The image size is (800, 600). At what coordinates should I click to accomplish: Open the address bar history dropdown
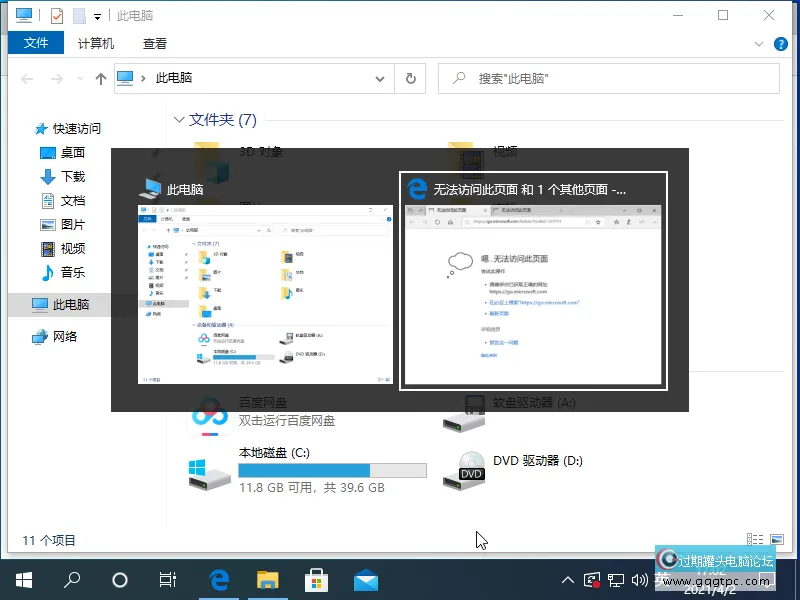(380, 78)
